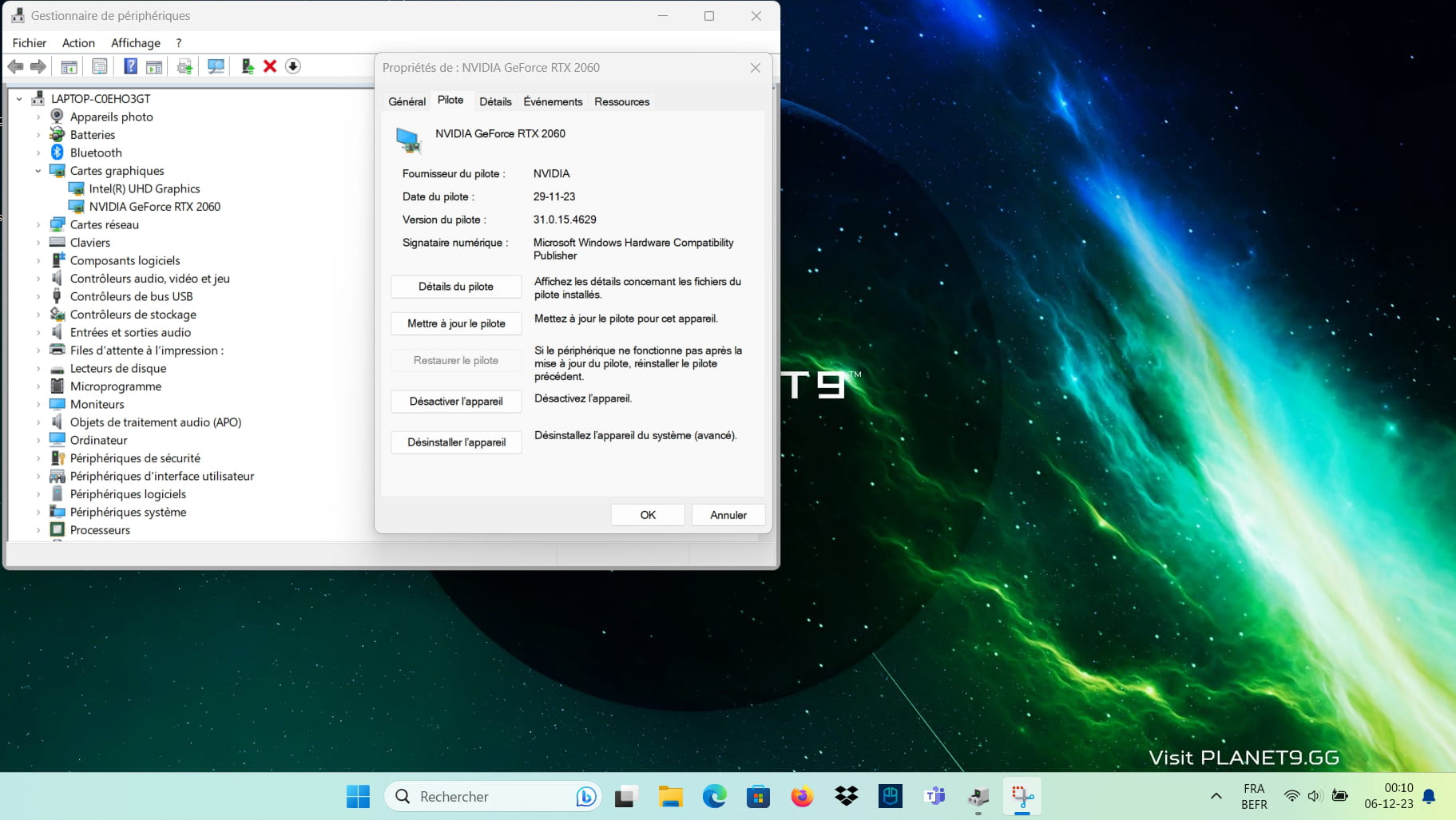Click the Rechercher taskbar search field
This screenshot has height=820, width=1456.
coord(493,796)
